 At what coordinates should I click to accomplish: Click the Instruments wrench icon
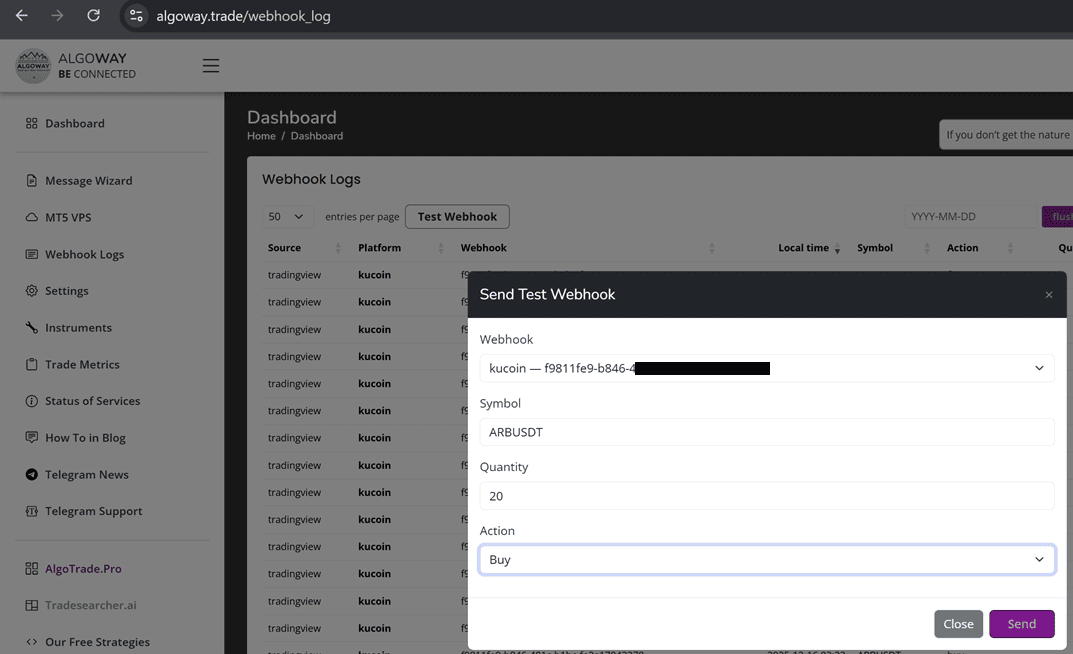31,328
